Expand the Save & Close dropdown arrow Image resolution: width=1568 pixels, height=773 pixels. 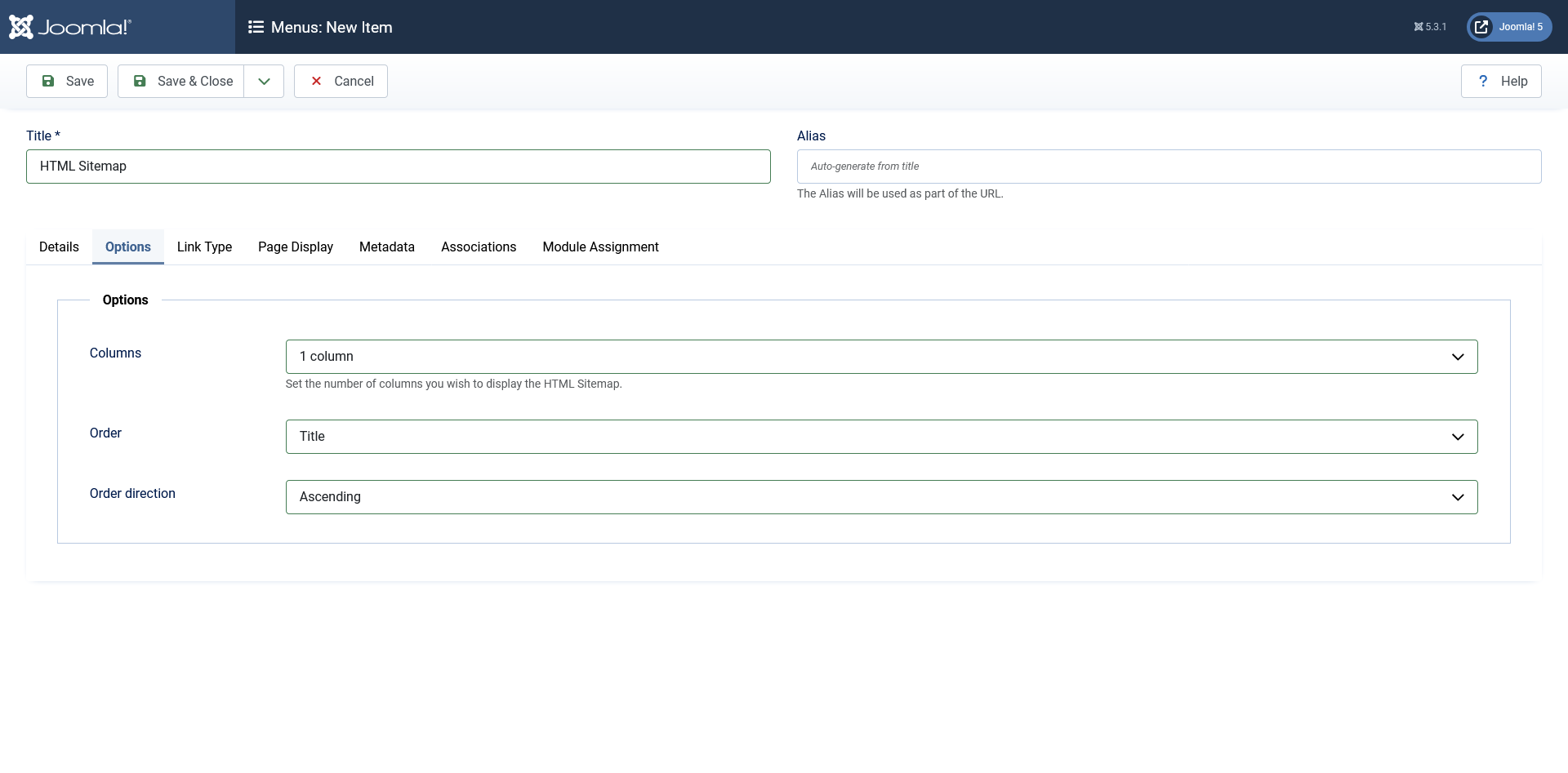(x=264, y=81)
